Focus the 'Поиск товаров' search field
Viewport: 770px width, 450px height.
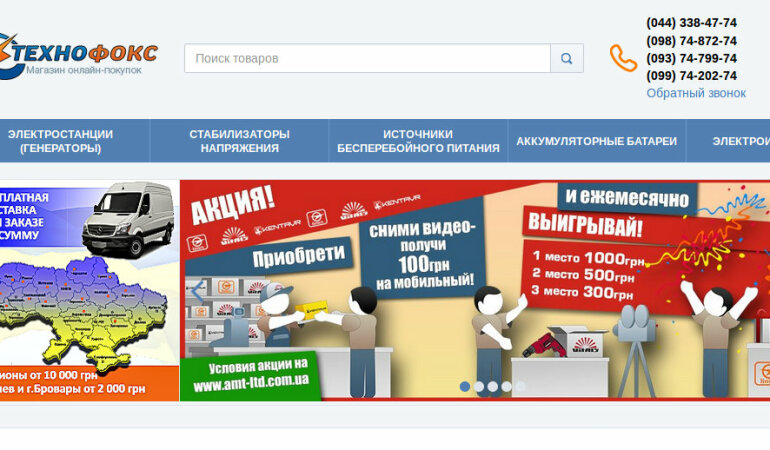367,58
